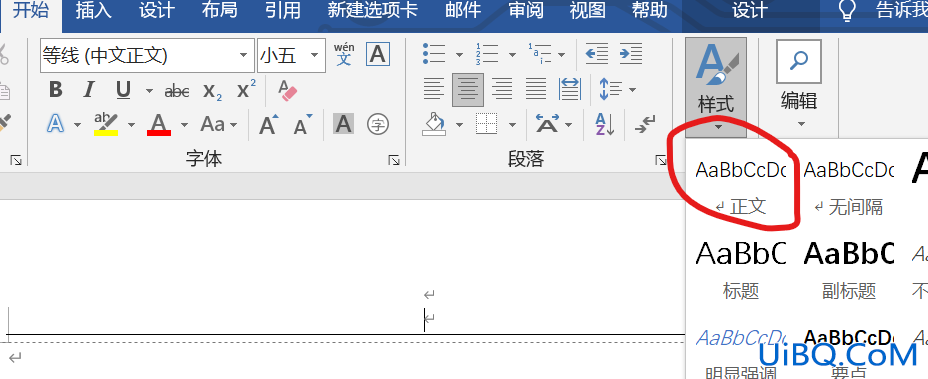
Task: Apply paragraph shading paint bucket
Action: (x=434, y=124)
